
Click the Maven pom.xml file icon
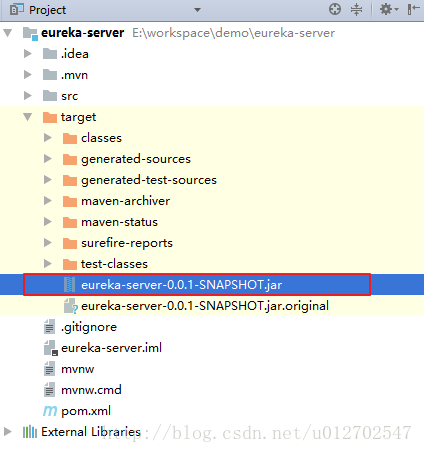pos(50,411)
